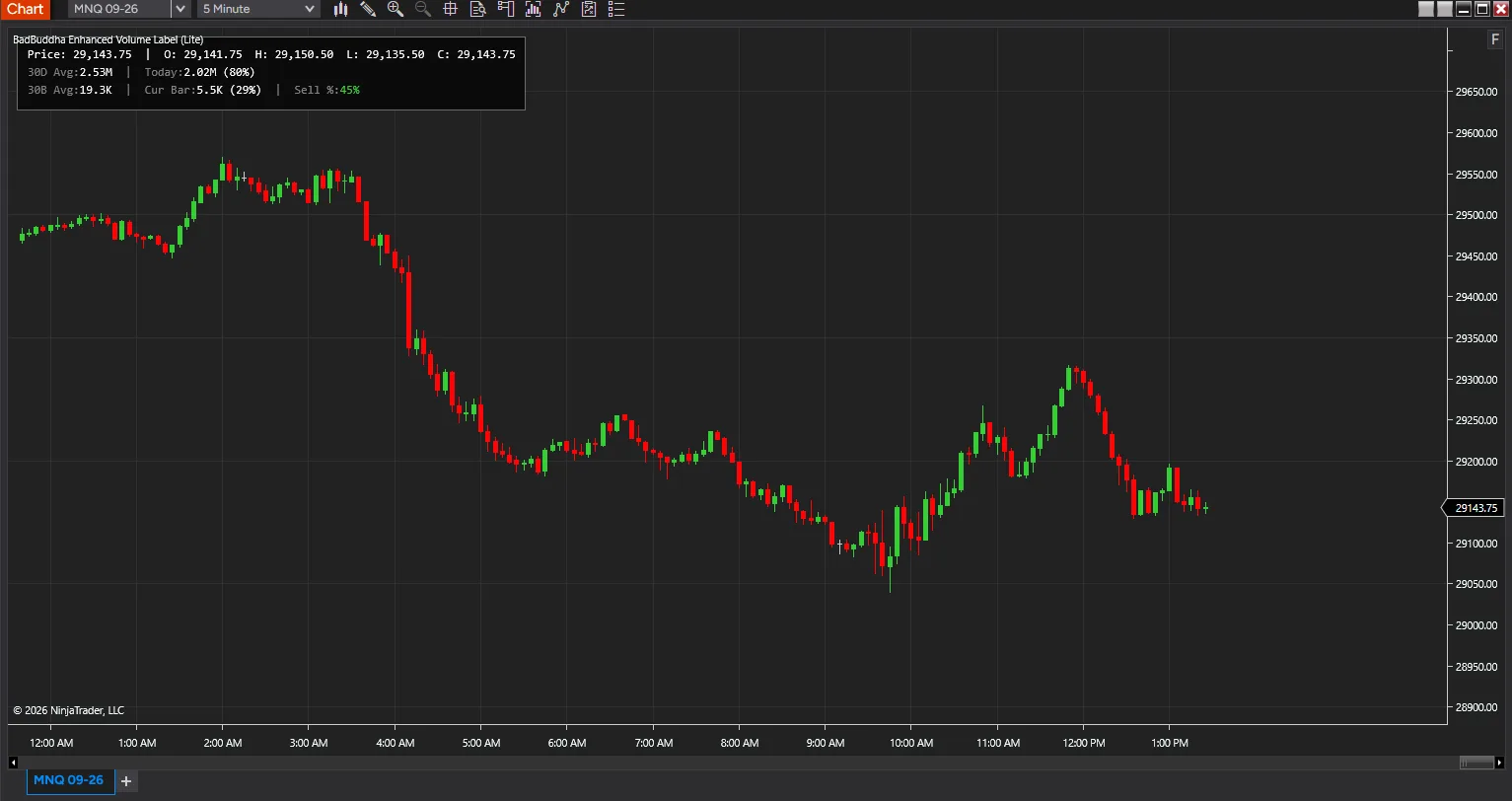This screenshot has height=801, width=1512.
Task: Click the 'Sell %:45%' value
Action: point(327,90)
